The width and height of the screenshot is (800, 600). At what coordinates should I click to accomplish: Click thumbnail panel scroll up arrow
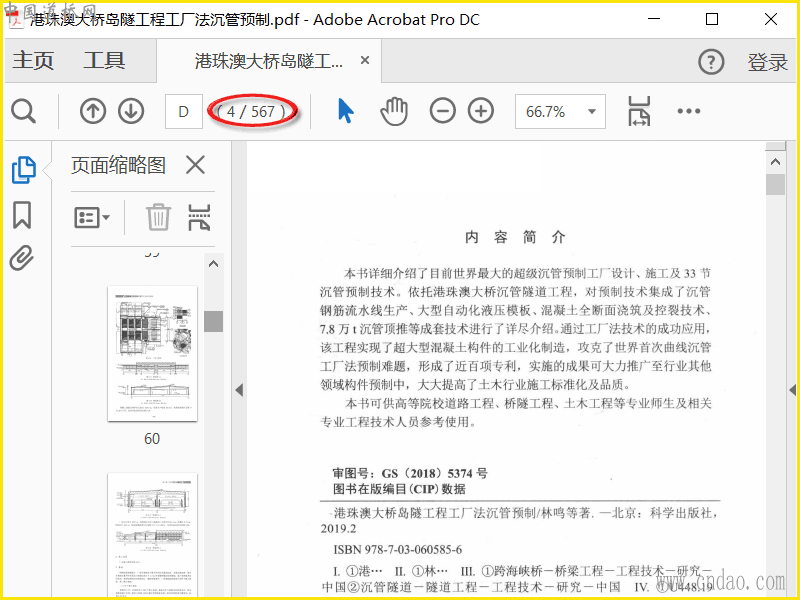click(214, 264)
